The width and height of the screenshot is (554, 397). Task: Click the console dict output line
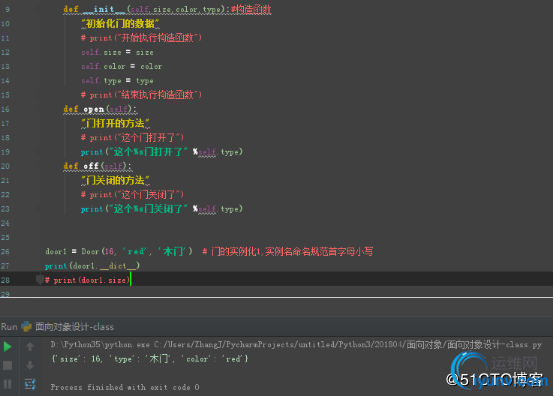click(x=150, y=359)
